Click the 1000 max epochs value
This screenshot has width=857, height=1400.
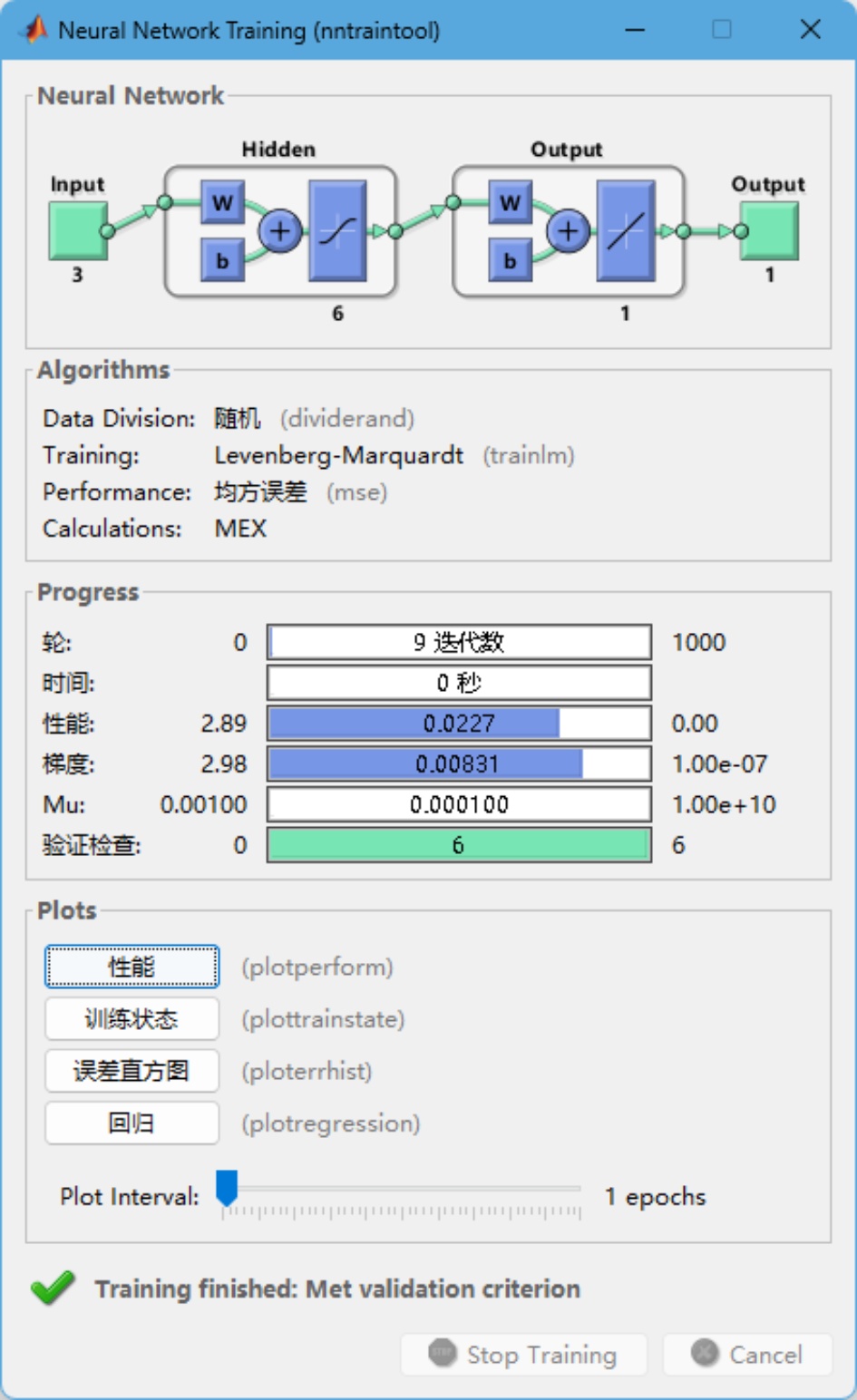tap(698, 642)
